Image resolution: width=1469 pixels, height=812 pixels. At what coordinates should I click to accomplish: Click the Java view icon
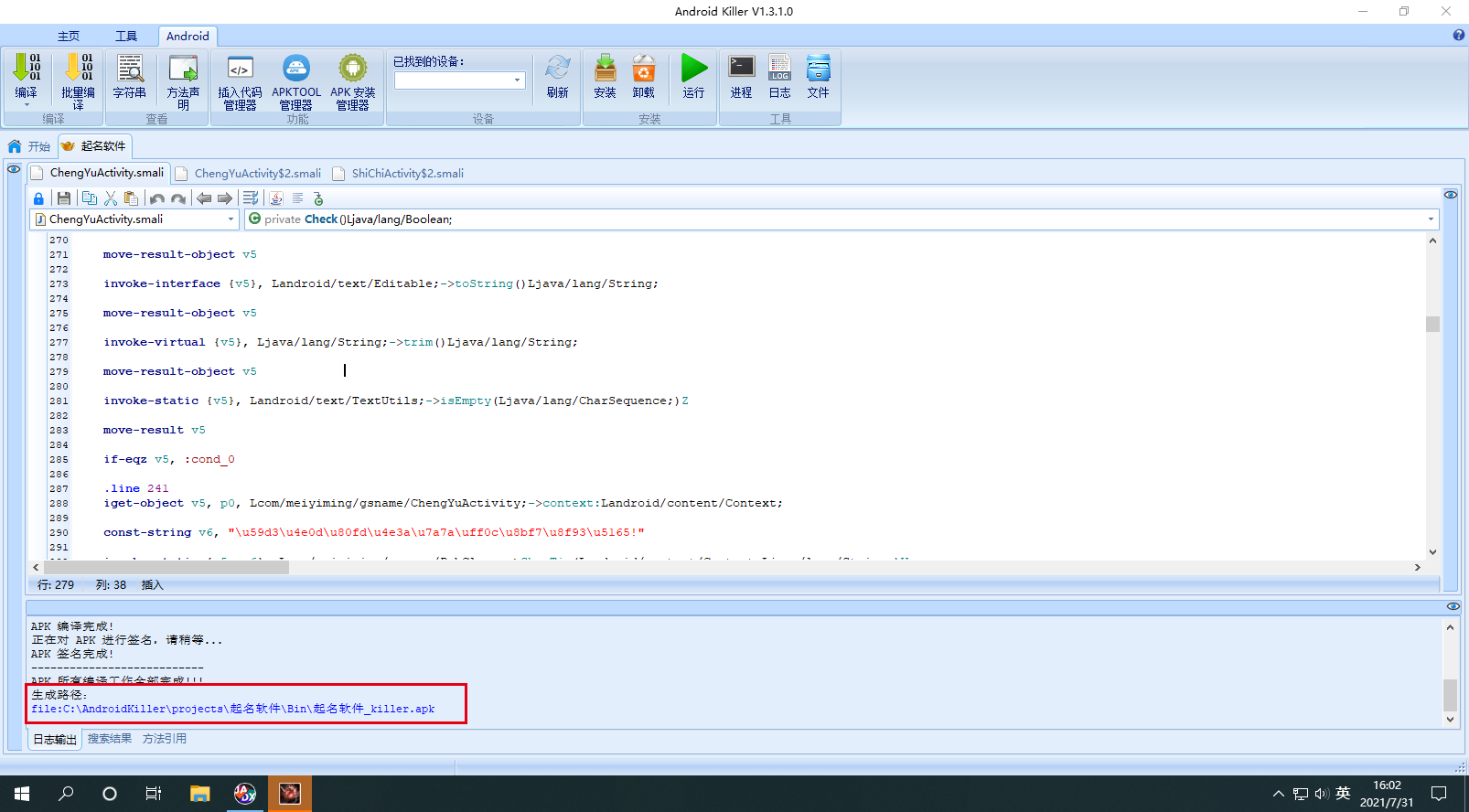276,198
